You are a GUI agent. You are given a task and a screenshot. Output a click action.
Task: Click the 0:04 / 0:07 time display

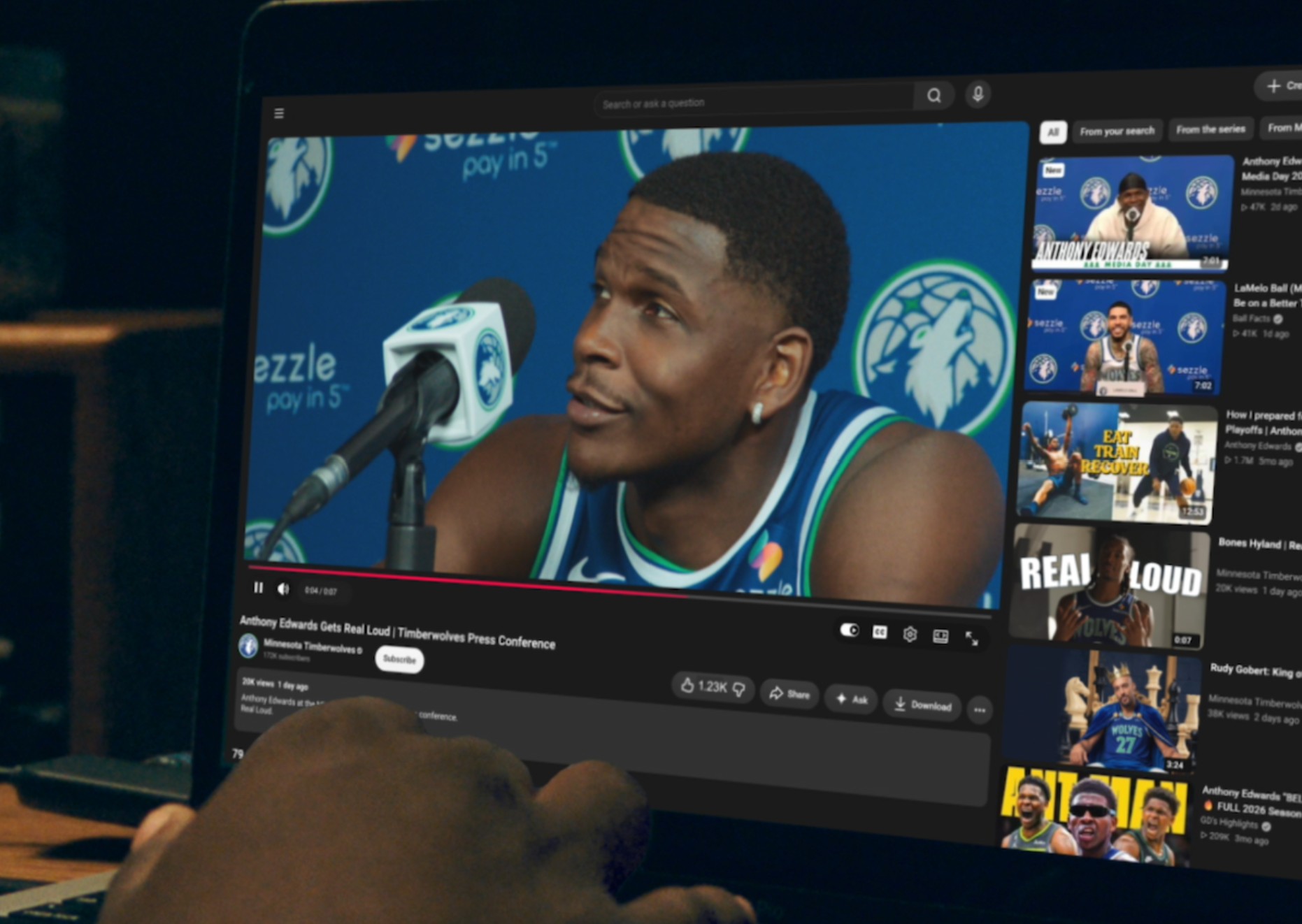tap(320, 591)
